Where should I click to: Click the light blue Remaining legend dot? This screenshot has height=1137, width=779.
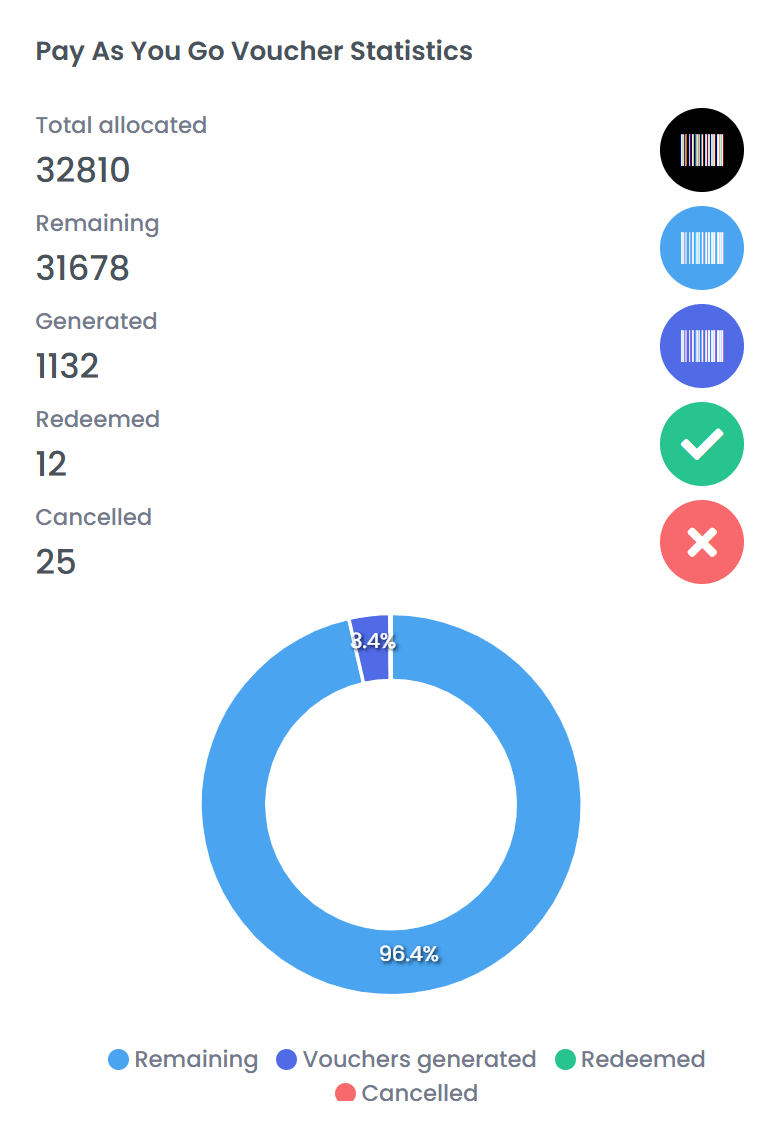pos(119,1060)
